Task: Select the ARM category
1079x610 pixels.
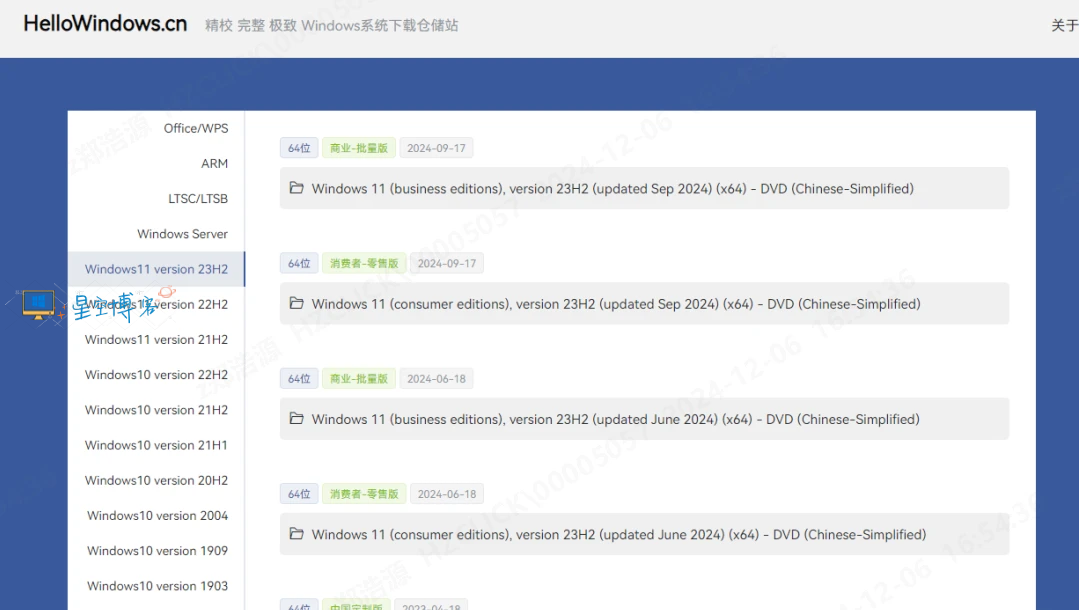Action: click(214, 163)
